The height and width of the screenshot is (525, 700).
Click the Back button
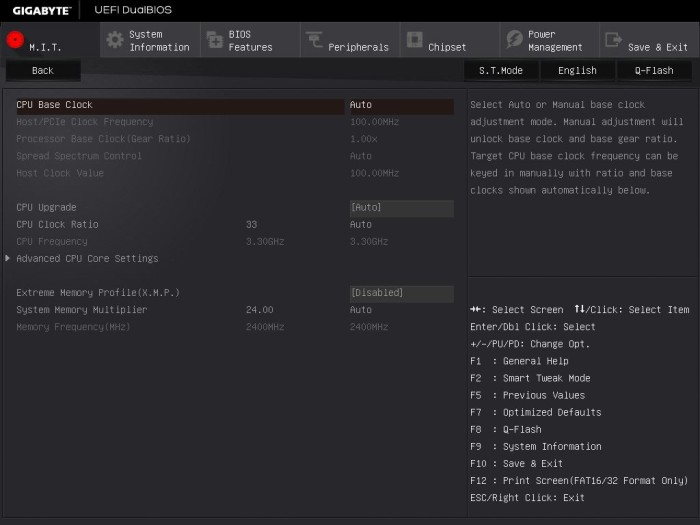(43, 71)
